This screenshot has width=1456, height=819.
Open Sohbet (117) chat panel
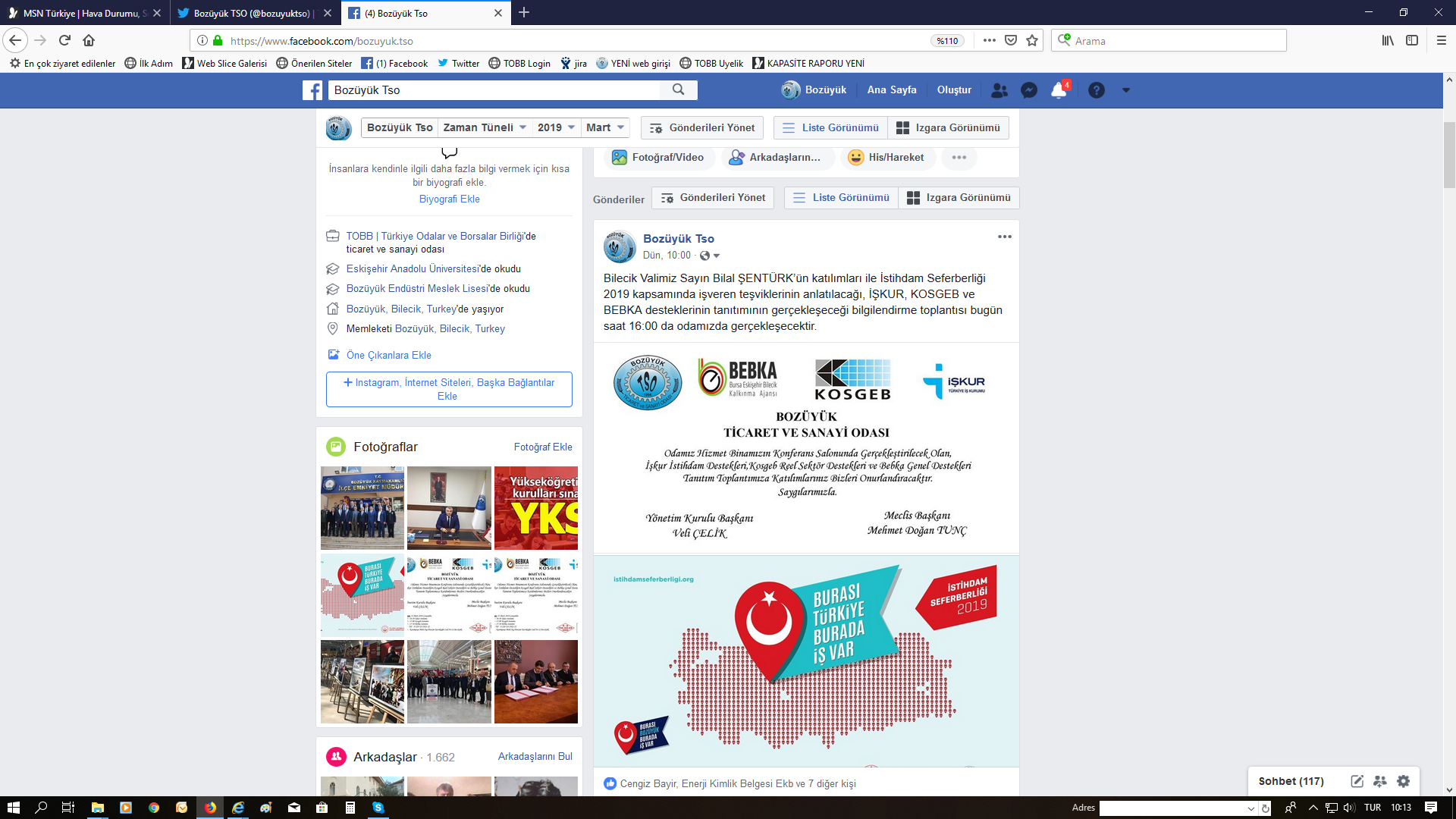point(1291,781)
